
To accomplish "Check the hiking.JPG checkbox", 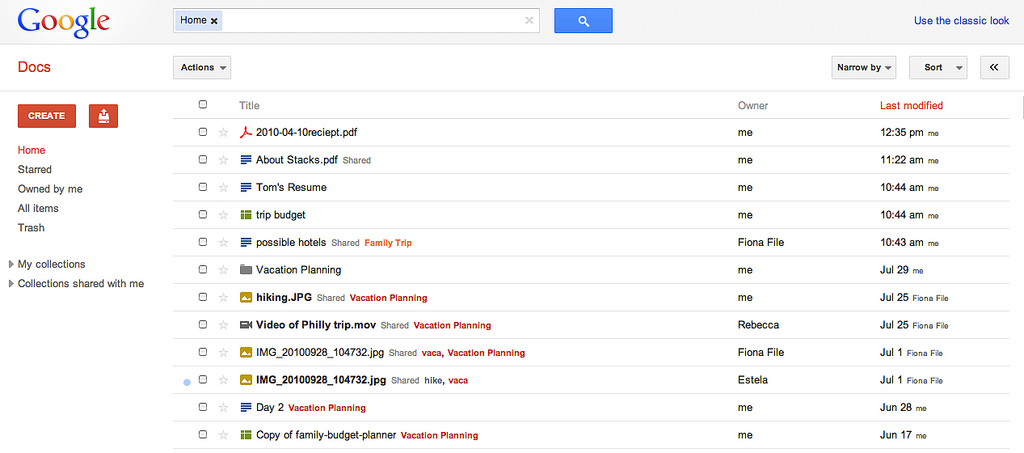I will [x=202, y=297].
